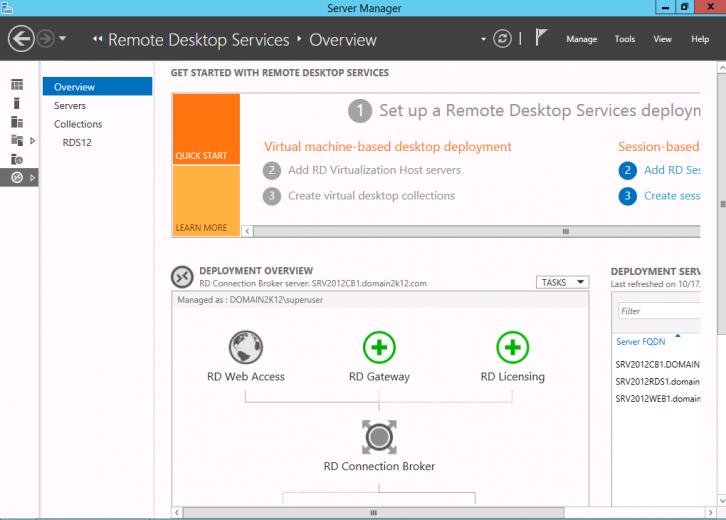Click the double-arrow breadcrumb chevron
726x520 pixels.
click(x=97, y=39)
